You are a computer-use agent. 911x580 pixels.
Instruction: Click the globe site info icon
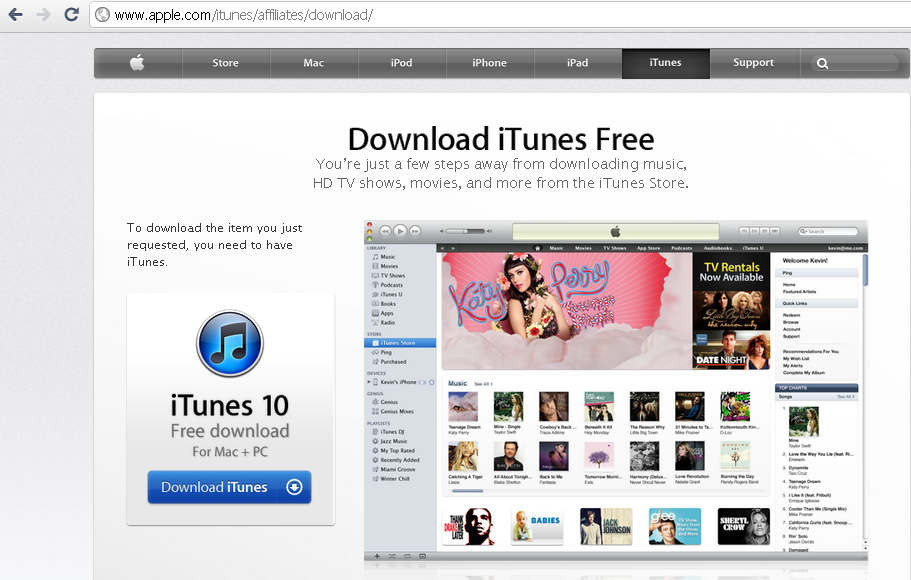coord(102,15)
